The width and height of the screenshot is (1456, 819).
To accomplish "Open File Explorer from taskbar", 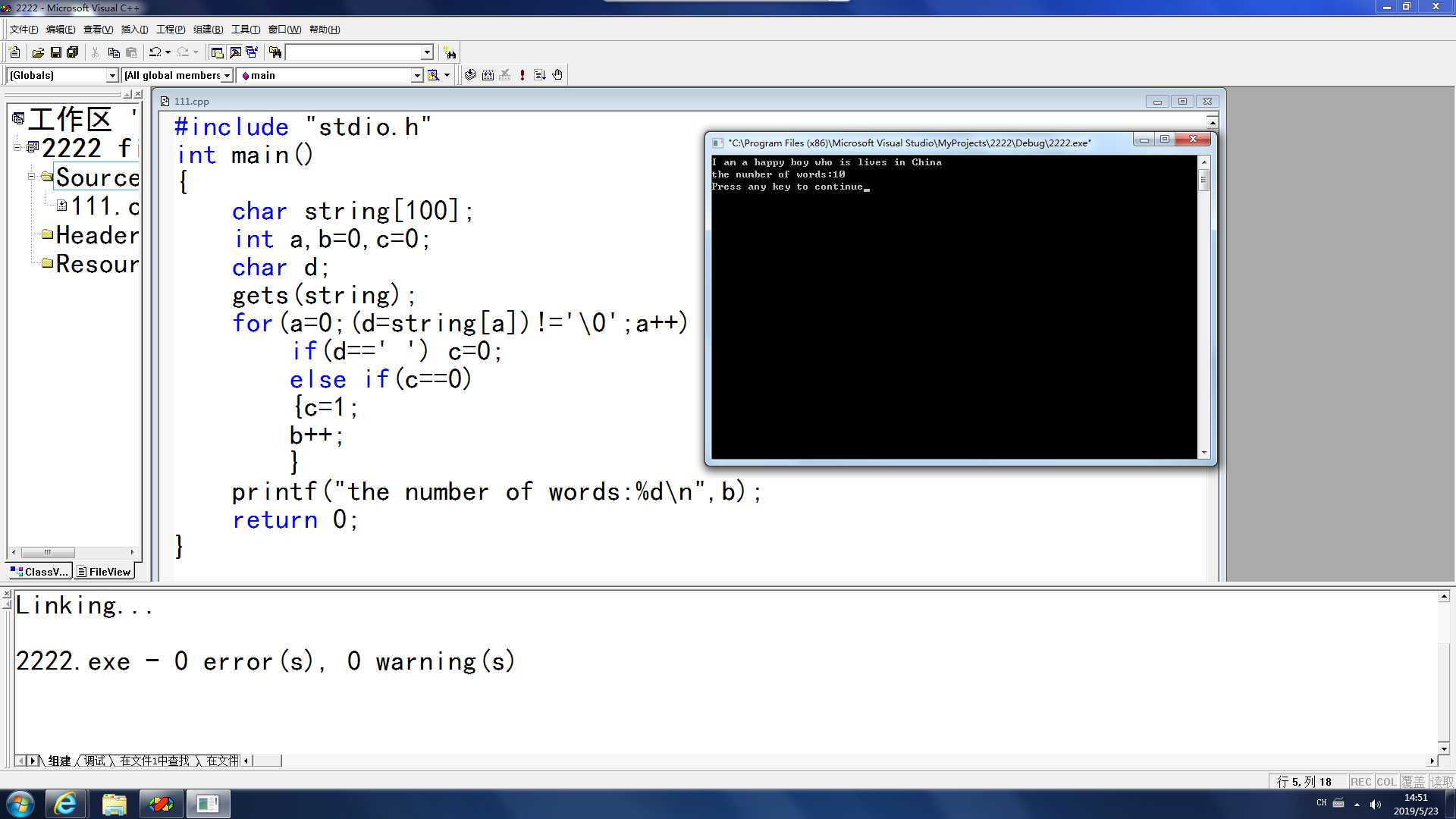I will tap(115, 804).
